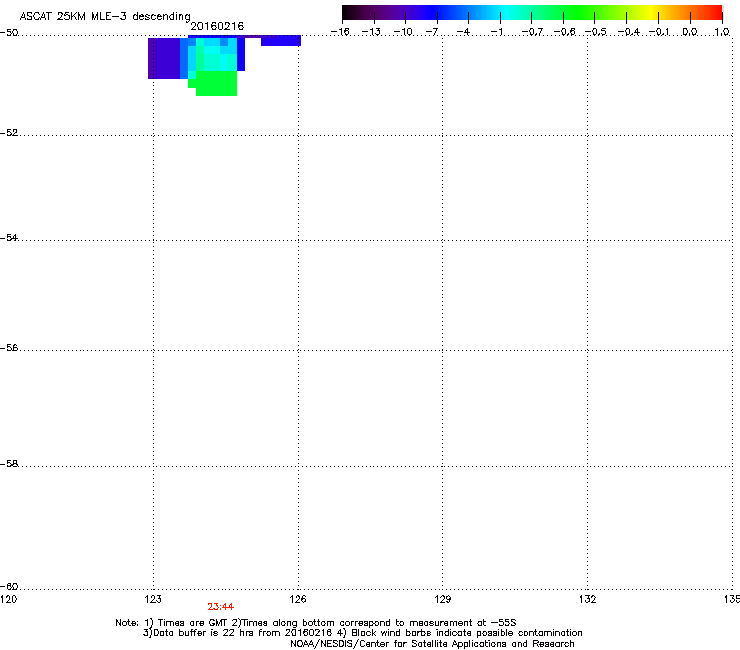Click the -13 colorbar tick label

(x=371, y=32)
